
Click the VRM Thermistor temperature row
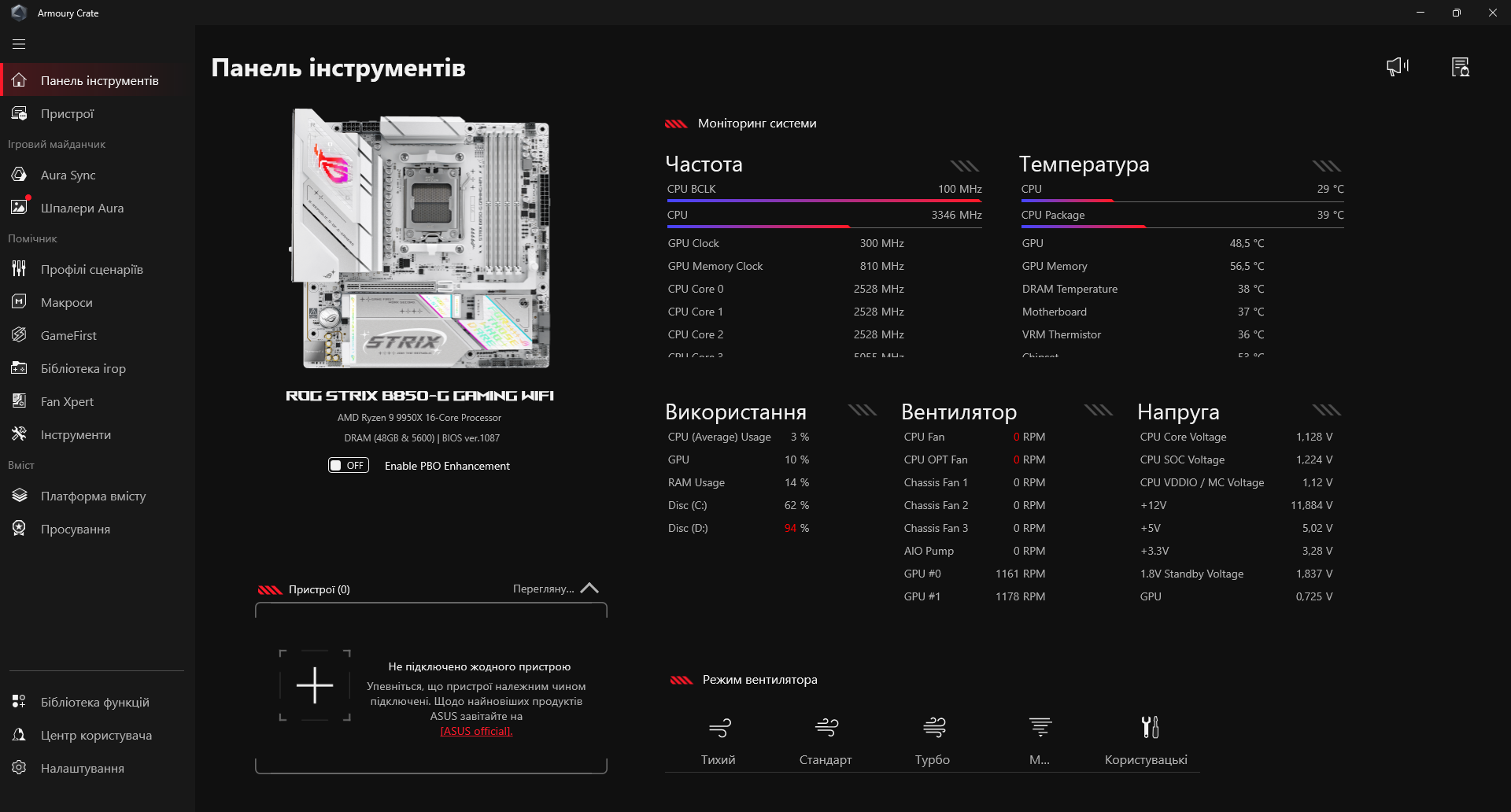[x=1143, y=334]
